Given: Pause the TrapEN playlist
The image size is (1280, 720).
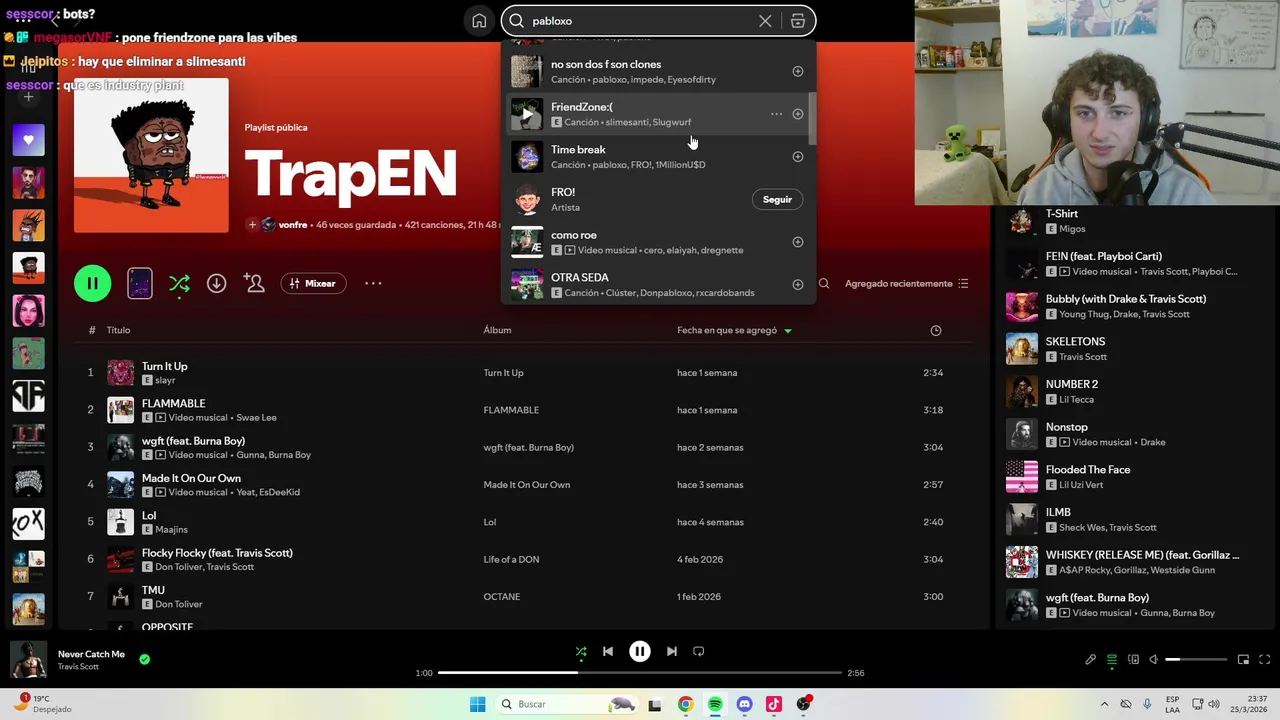Looking at the screenshot, I should pos(92,284).
